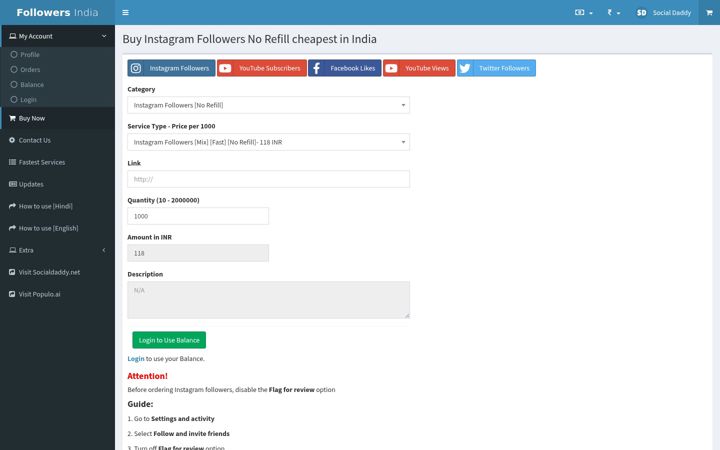720x450 pixels.
Task: Click the description resize handle corner
Action: tap(407, 315)
